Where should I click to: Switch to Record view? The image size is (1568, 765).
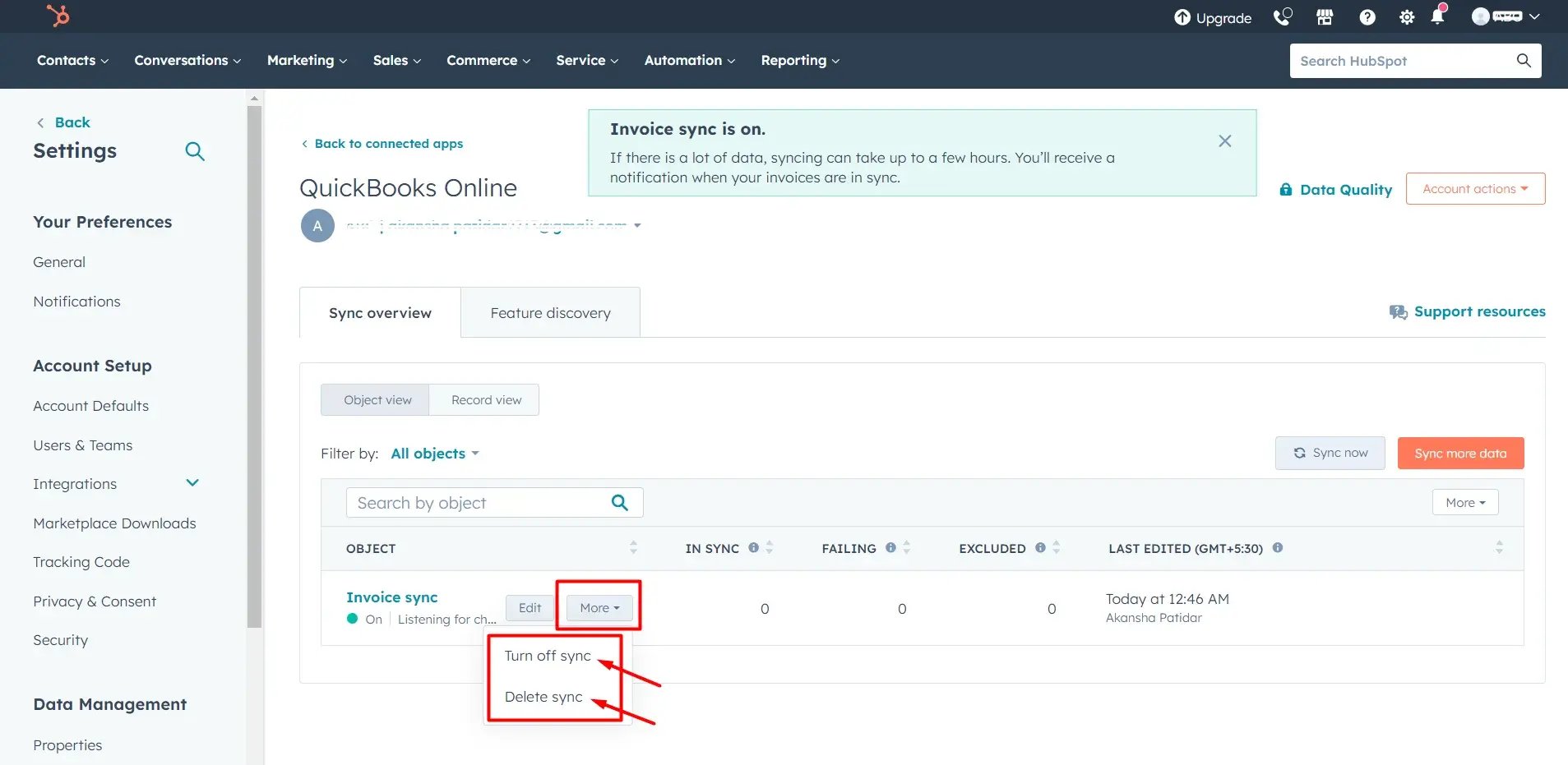[485, 400]
